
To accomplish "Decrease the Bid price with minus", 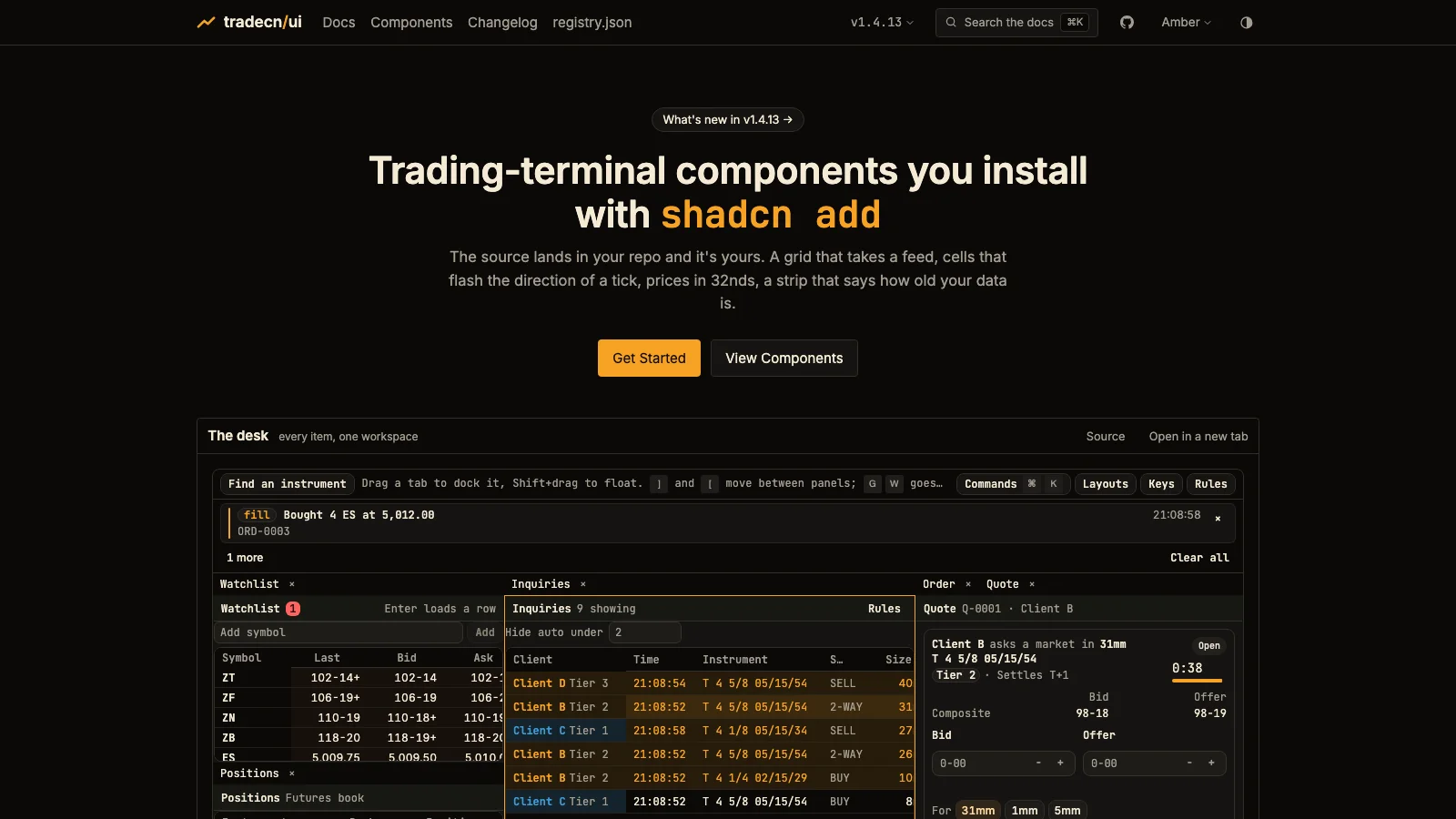I will 1038,763.
